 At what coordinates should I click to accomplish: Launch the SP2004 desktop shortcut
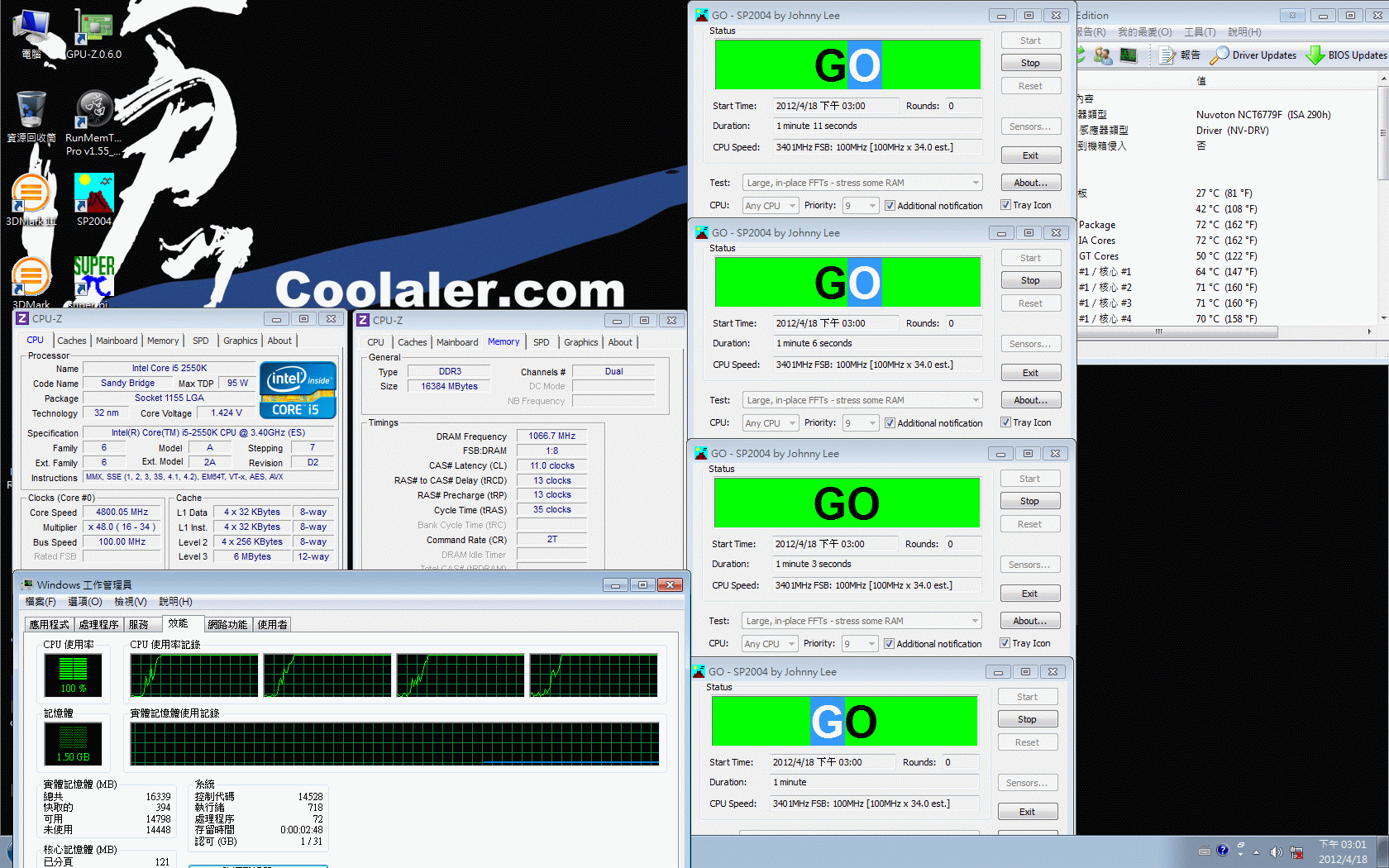[x=93, y=199]
